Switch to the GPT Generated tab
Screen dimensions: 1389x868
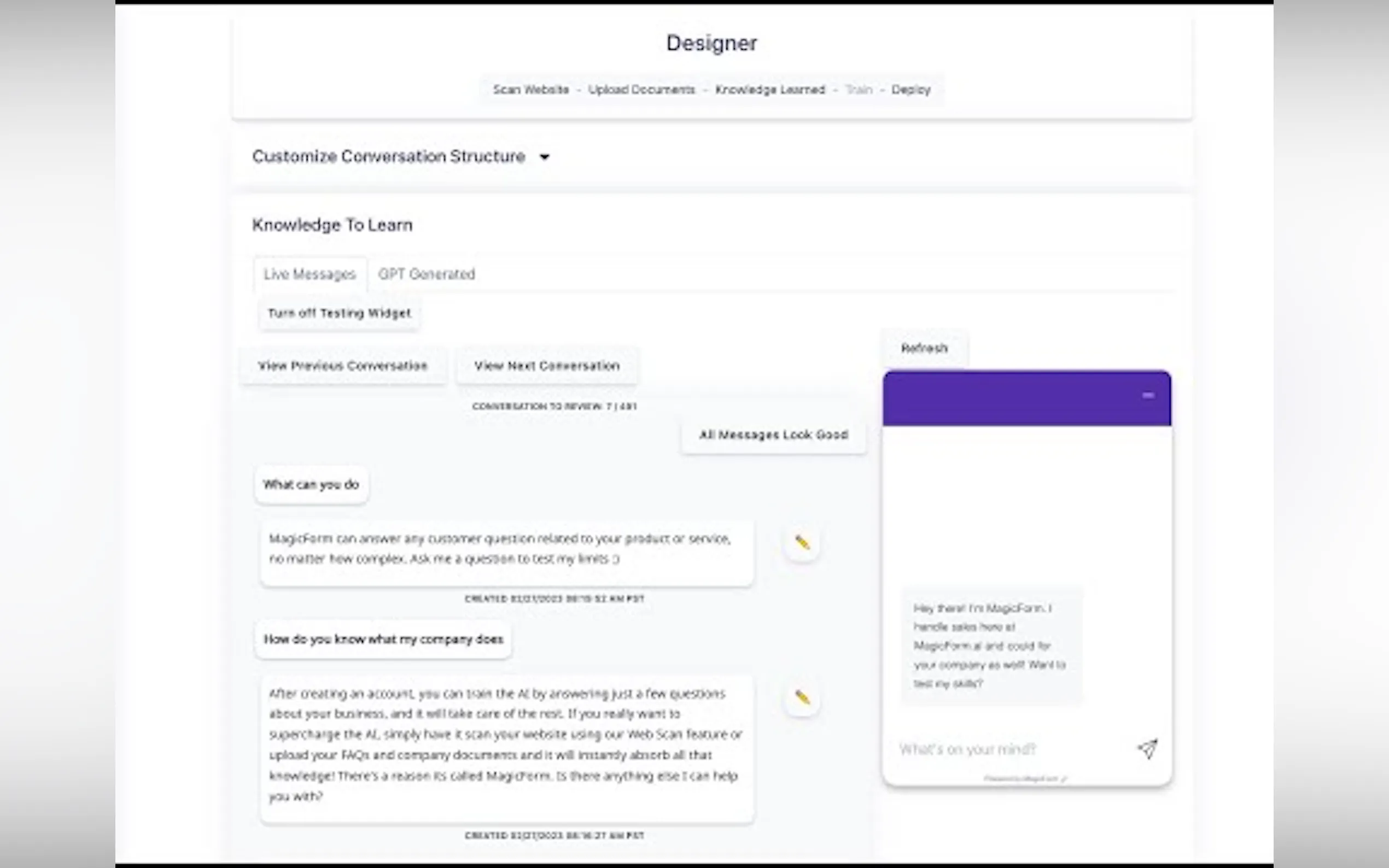tap(426, 274)
